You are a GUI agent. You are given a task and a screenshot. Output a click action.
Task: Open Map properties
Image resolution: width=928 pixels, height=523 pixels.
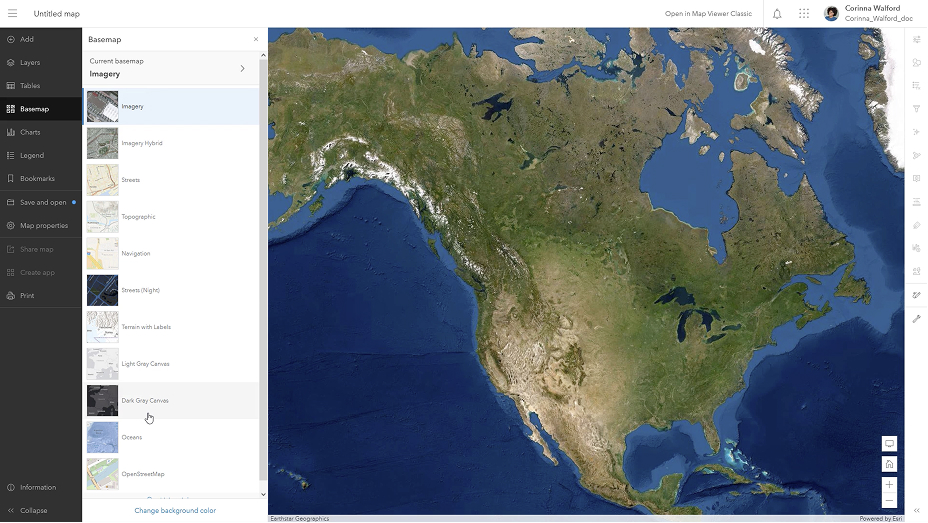41,225
